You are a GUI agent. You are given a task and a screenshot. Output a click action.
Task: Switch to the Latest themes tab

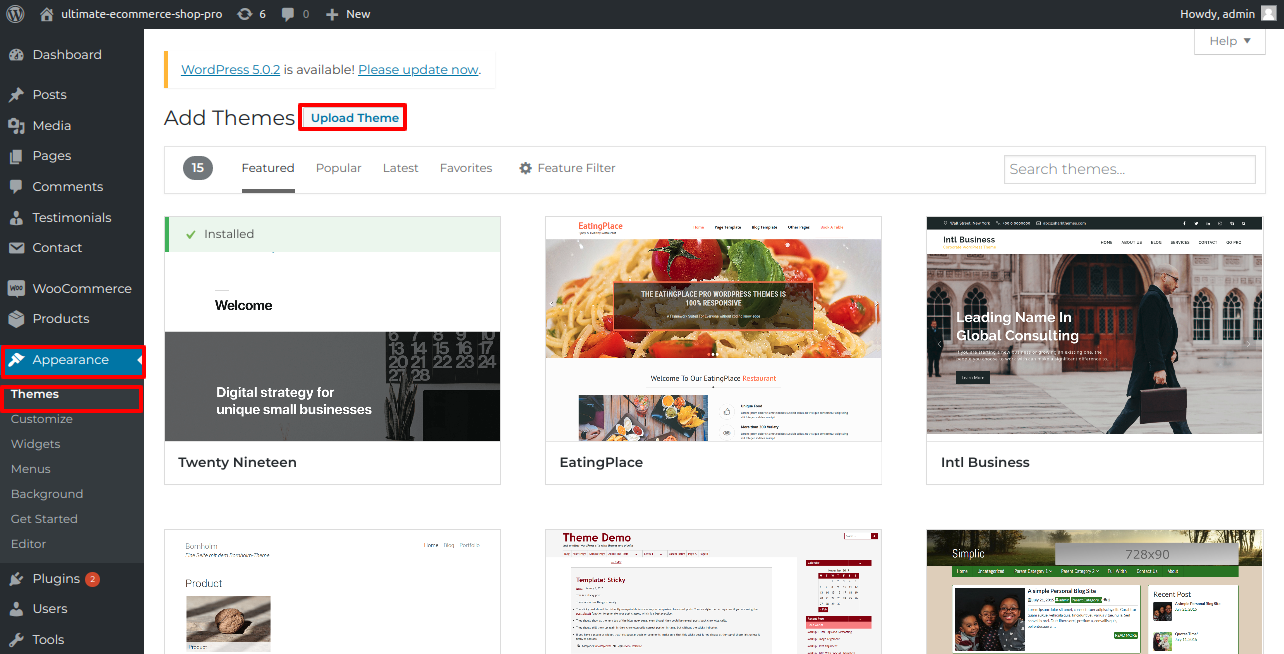[x=401, y=168]
